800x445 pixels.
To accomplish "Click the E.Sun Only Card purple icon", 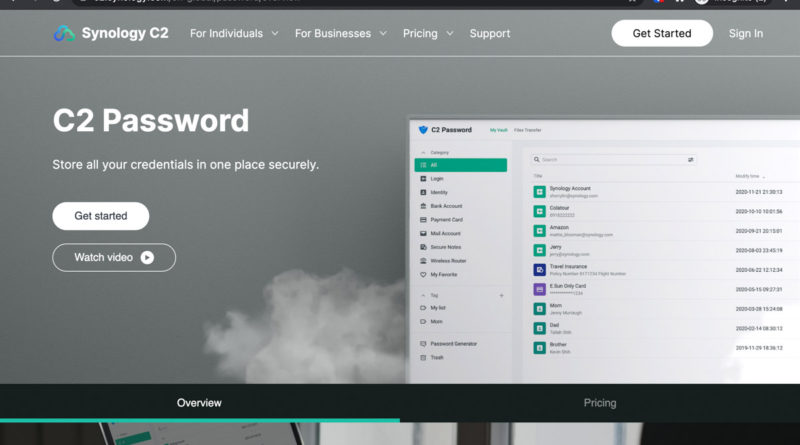I will (539, 289).
